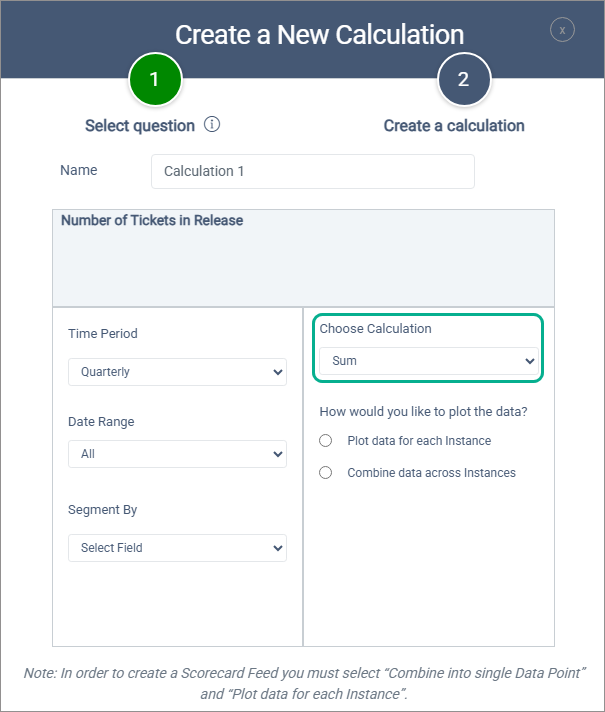Click the 'Segment By' label
Image resolution: width=605 pixels, height=712 pixels.
(x=102, y=510)
